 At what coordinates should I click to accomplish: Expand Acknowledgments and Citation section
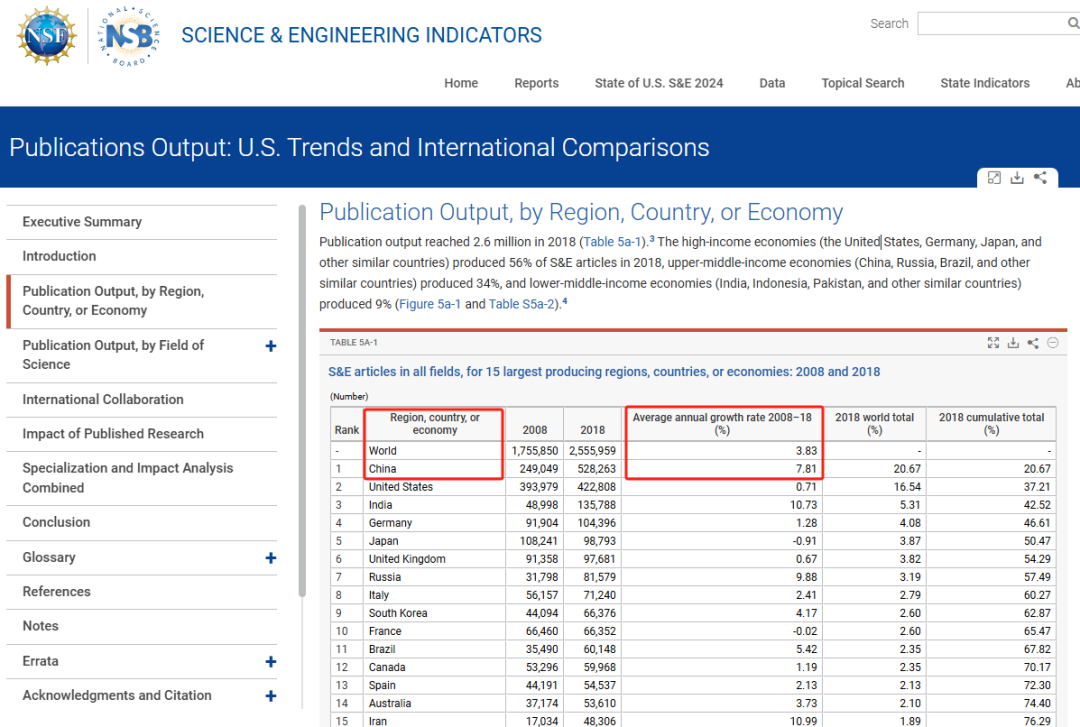[x=271, y=696]
